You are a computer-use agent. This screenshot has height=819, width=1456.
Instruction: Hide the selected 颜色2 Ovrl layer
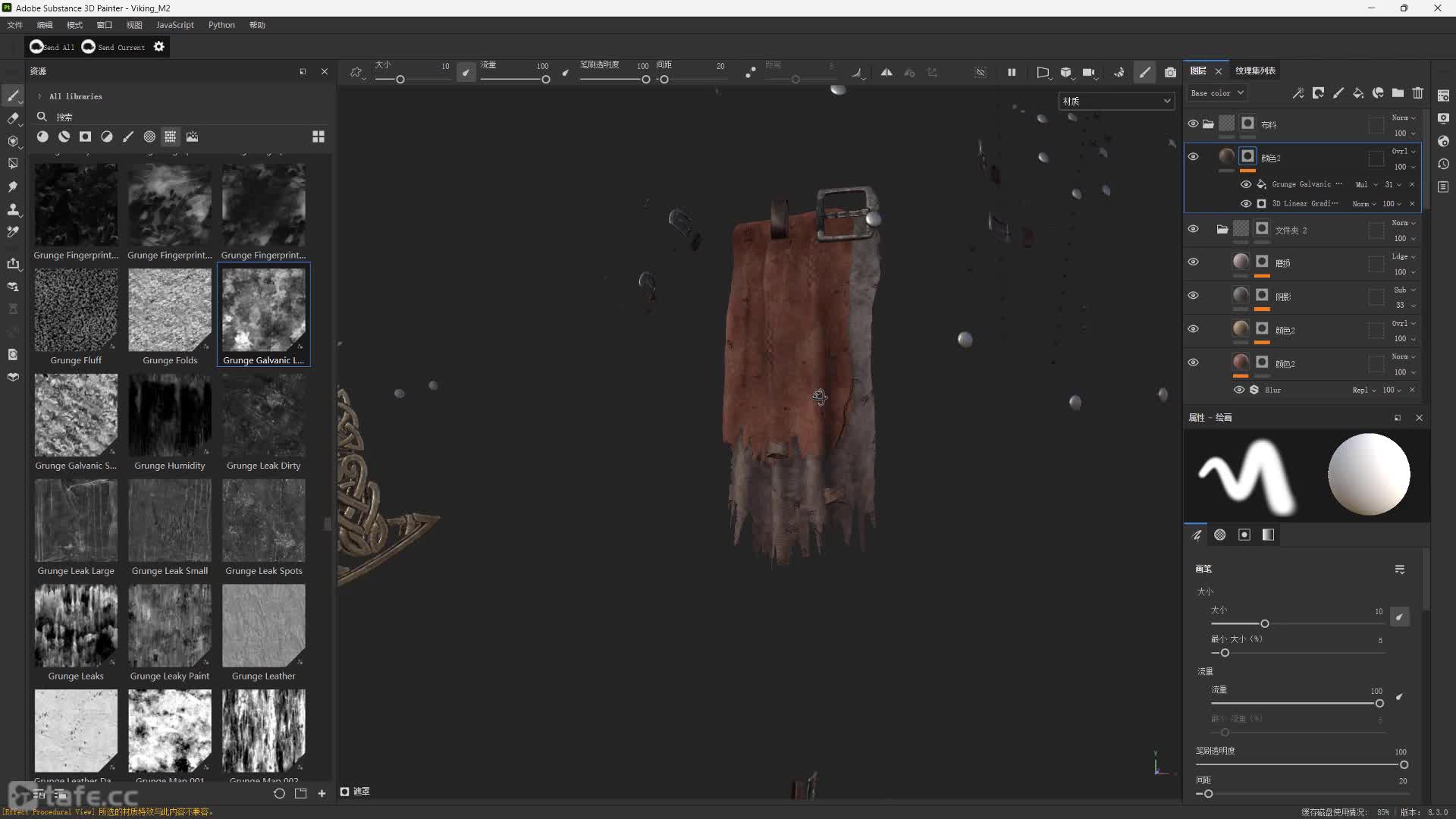point(1193,157)
